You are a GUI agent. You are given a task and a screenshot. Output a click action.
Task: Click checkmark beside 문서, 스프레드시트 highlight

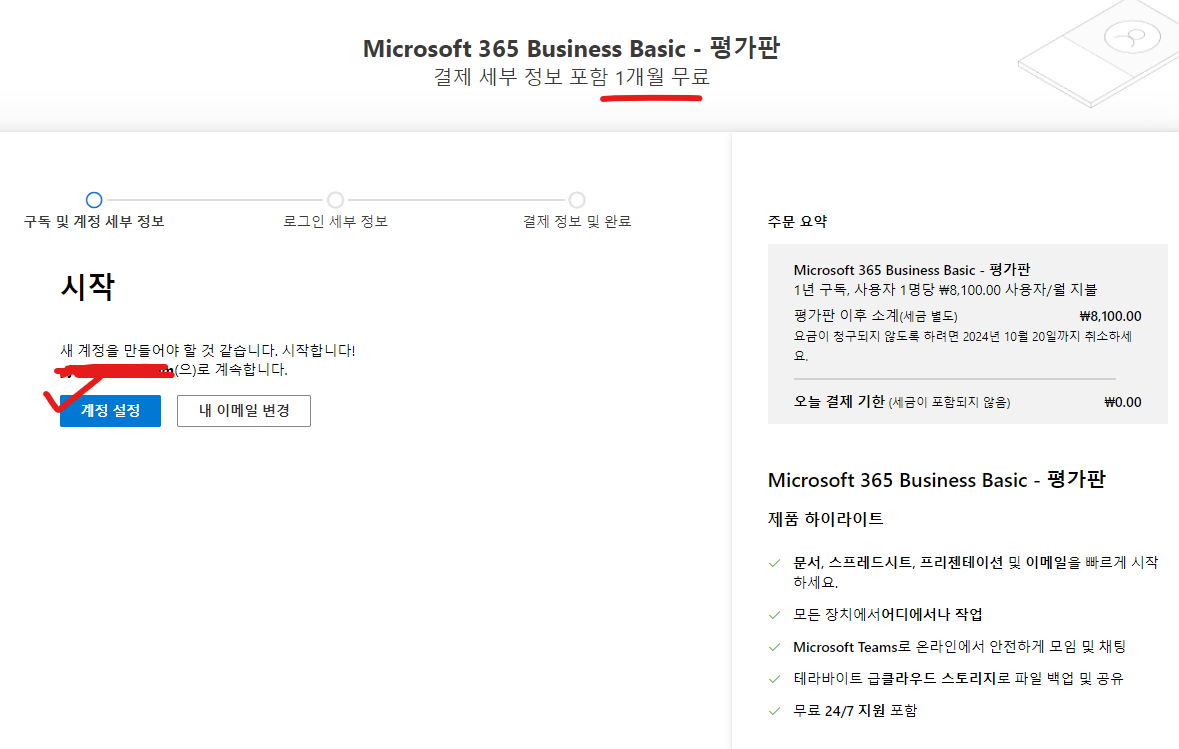click(x=774, y=563)
